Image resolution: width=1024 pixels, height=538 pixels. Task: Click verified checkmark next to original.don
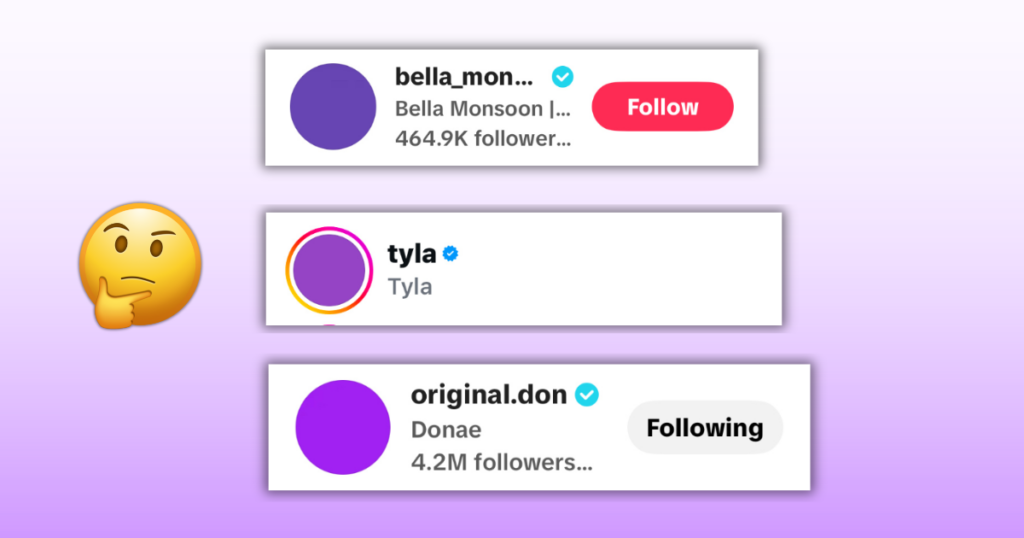coord(587,395)
